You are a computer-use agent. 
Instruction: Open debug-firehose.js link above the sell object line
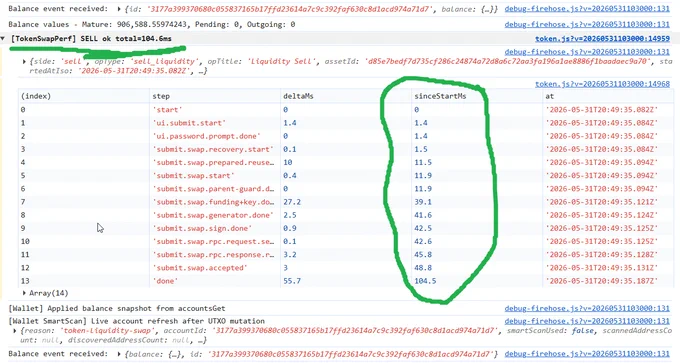pos(587,52)
